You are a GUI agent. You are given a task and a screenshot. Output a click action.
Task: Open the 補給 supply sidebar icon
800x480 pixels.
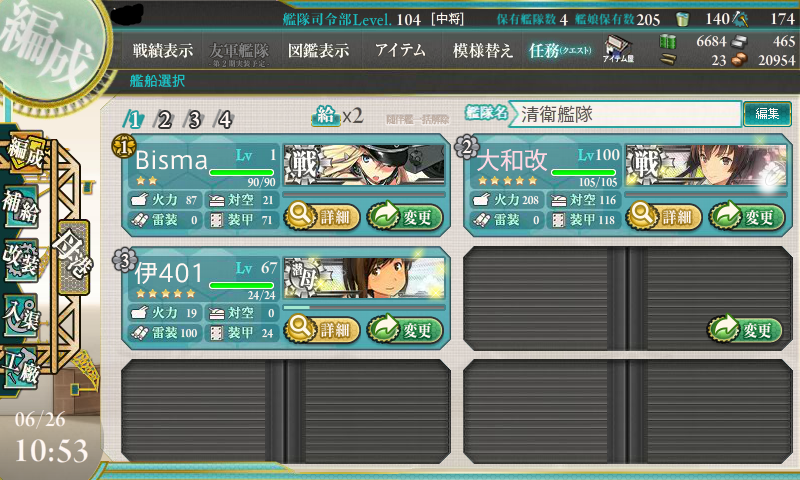(x=21, y=207)
